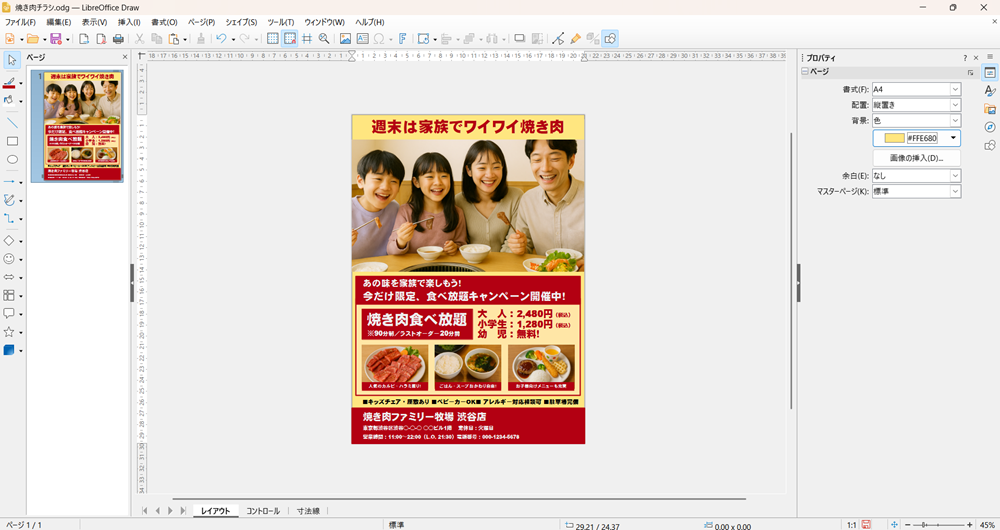1000x530 pixels.
Task: Select the 3D Objects cube tool
Action: (9, 350)
